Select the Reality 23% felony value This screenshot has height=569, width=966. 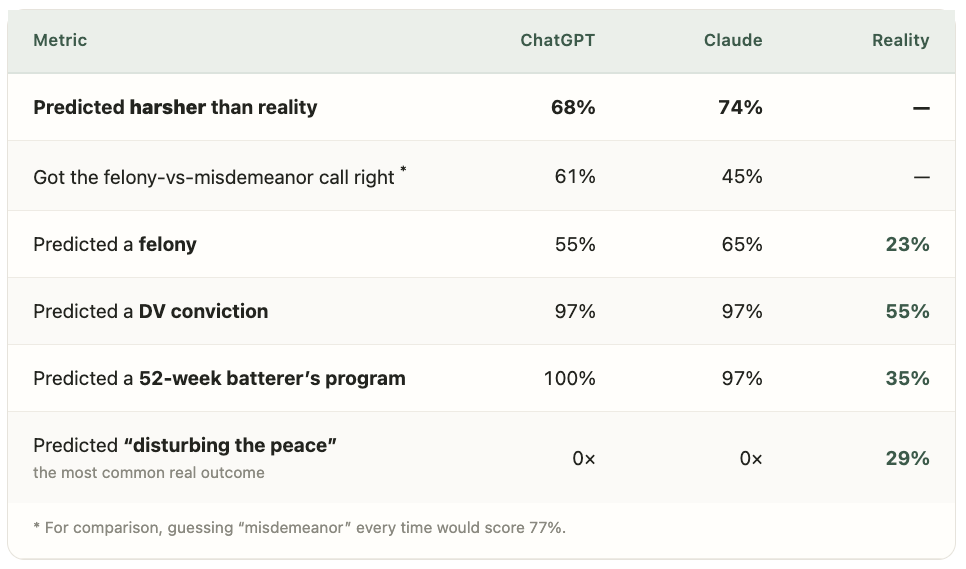click(x=907, y=244)
